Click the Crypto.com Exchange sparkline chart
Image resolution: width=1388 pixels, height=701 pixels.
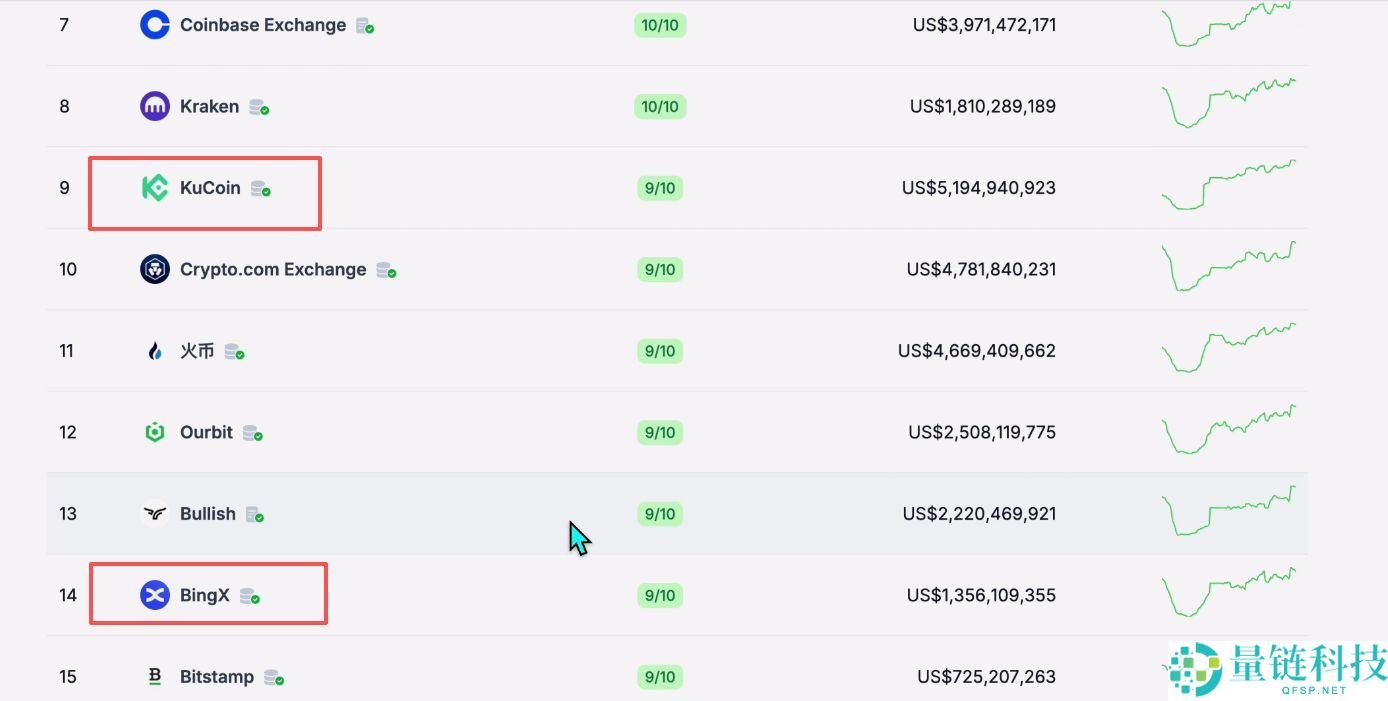tap(1228, 268)
